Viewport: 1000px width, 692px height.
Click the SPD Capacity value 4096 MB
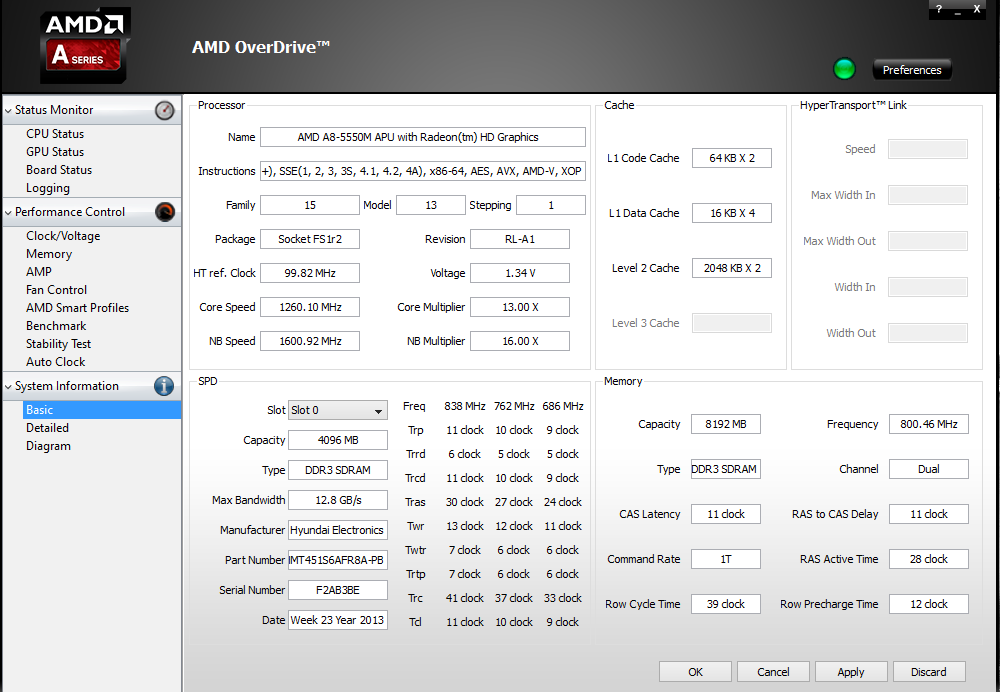[338, 440]
